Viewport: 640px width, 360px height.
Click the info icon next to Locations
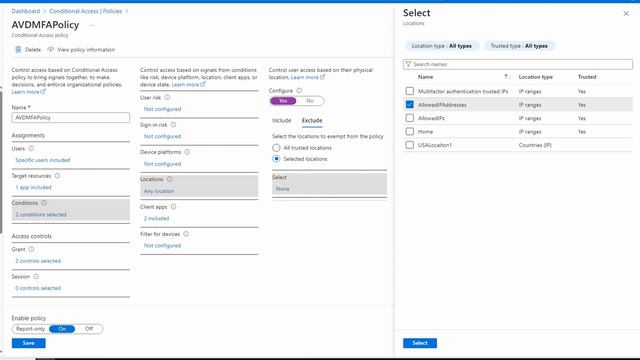pos(169,179)
